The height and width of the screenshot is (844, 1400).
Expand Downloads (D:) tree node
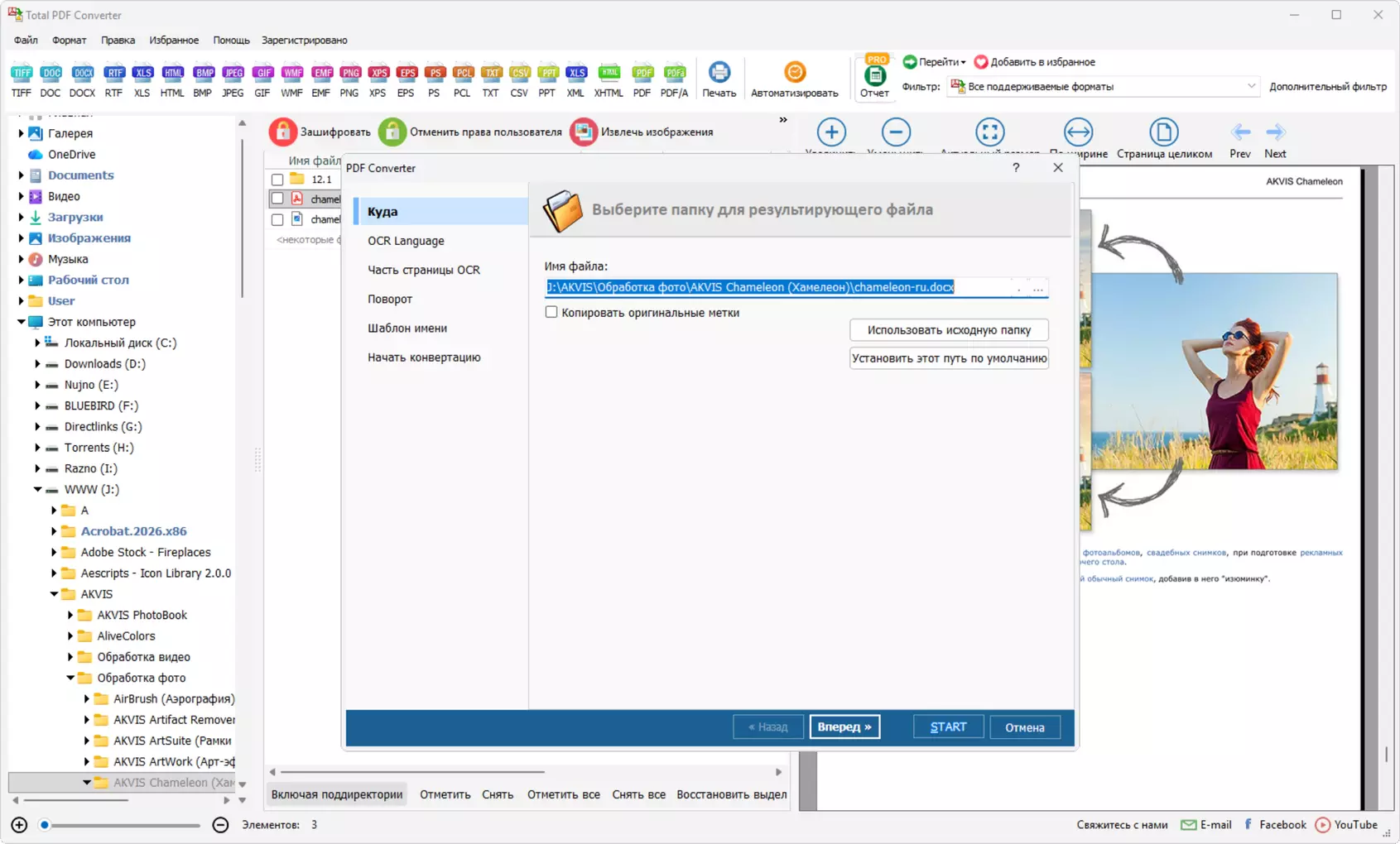click(37, 363)
